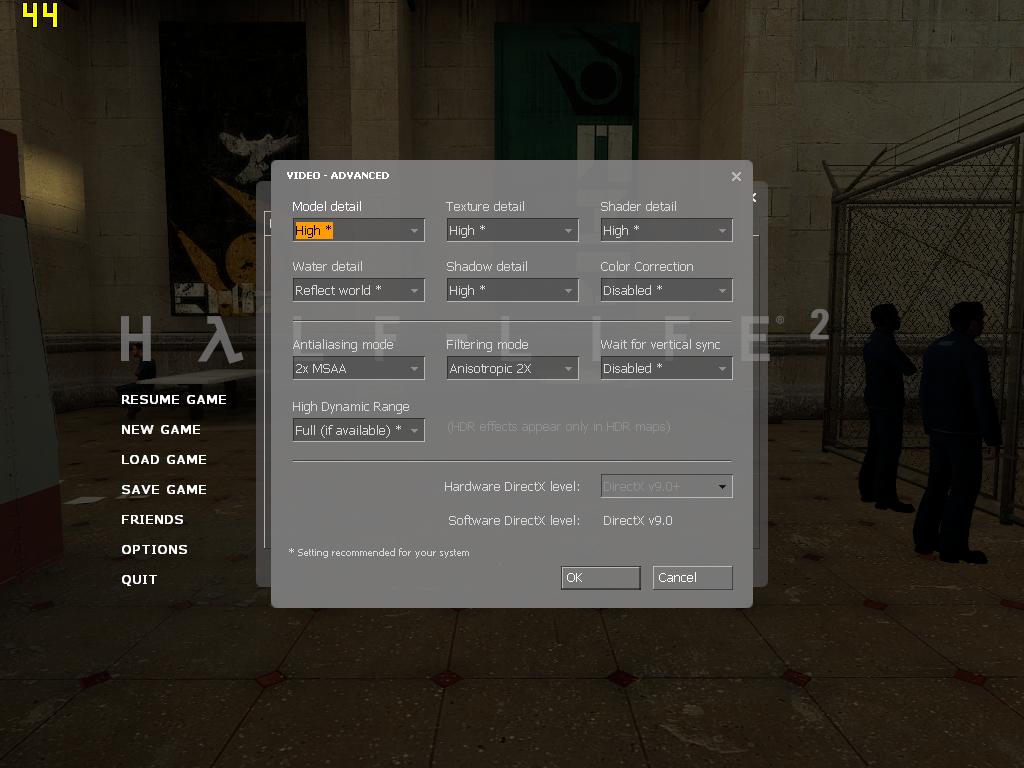Choose Load Game from main menu
This screenshot has width=1024, height=768.
click(164, 460)
